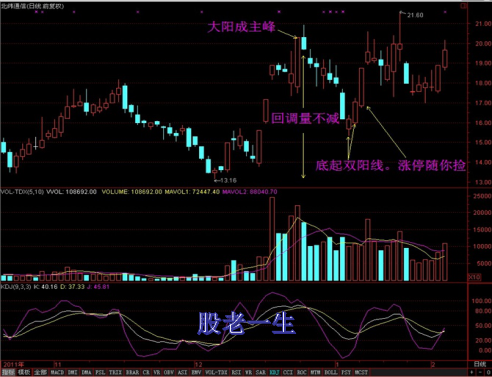Click the 0 reset button bottom right

pos(488,372)
